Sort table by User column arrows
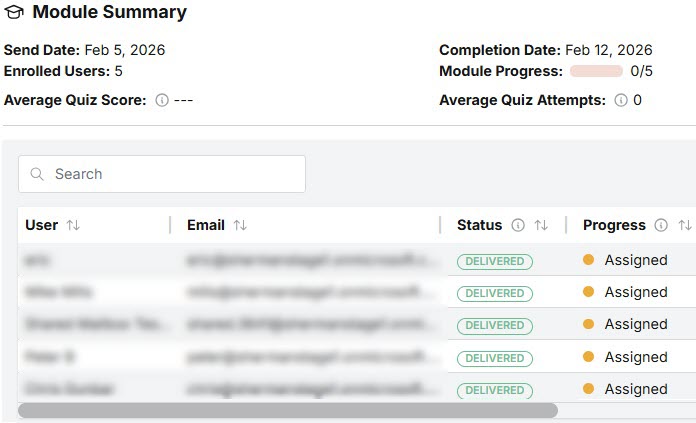This screenshot has height=423, width=696. pyautogui.click(x=73, y=225)
